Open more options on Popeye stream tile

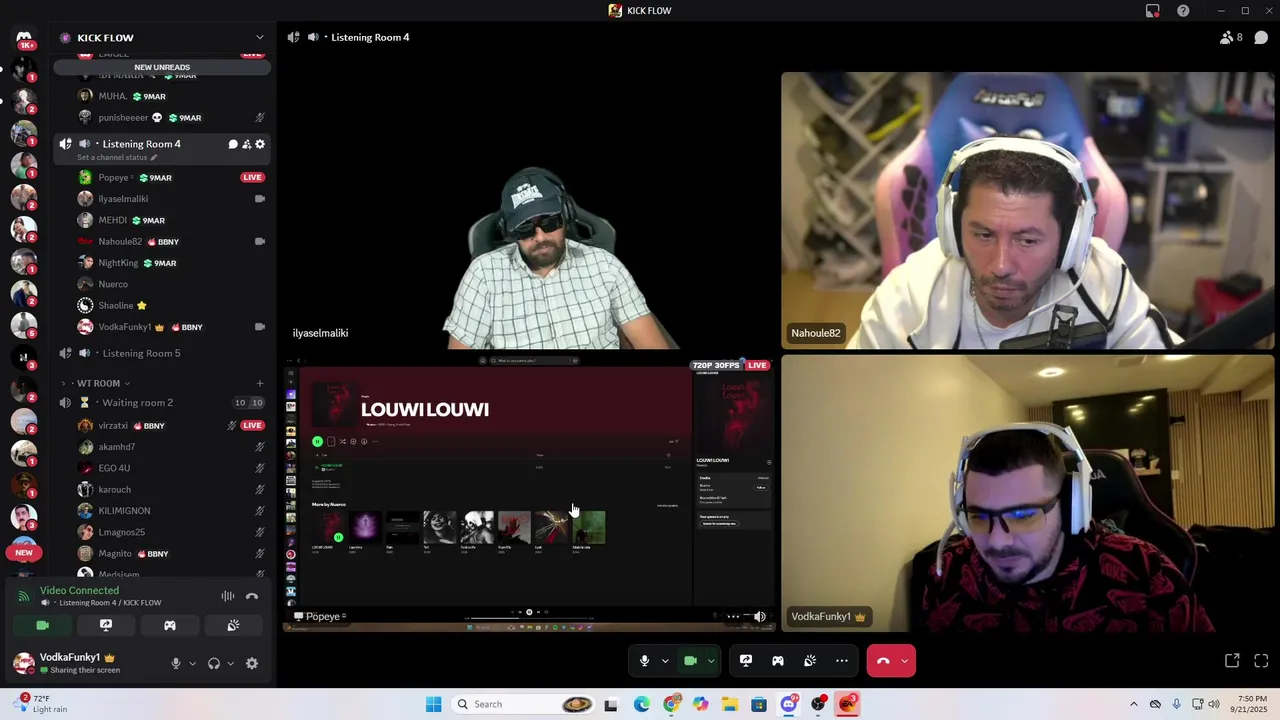(x=733, y=616)
